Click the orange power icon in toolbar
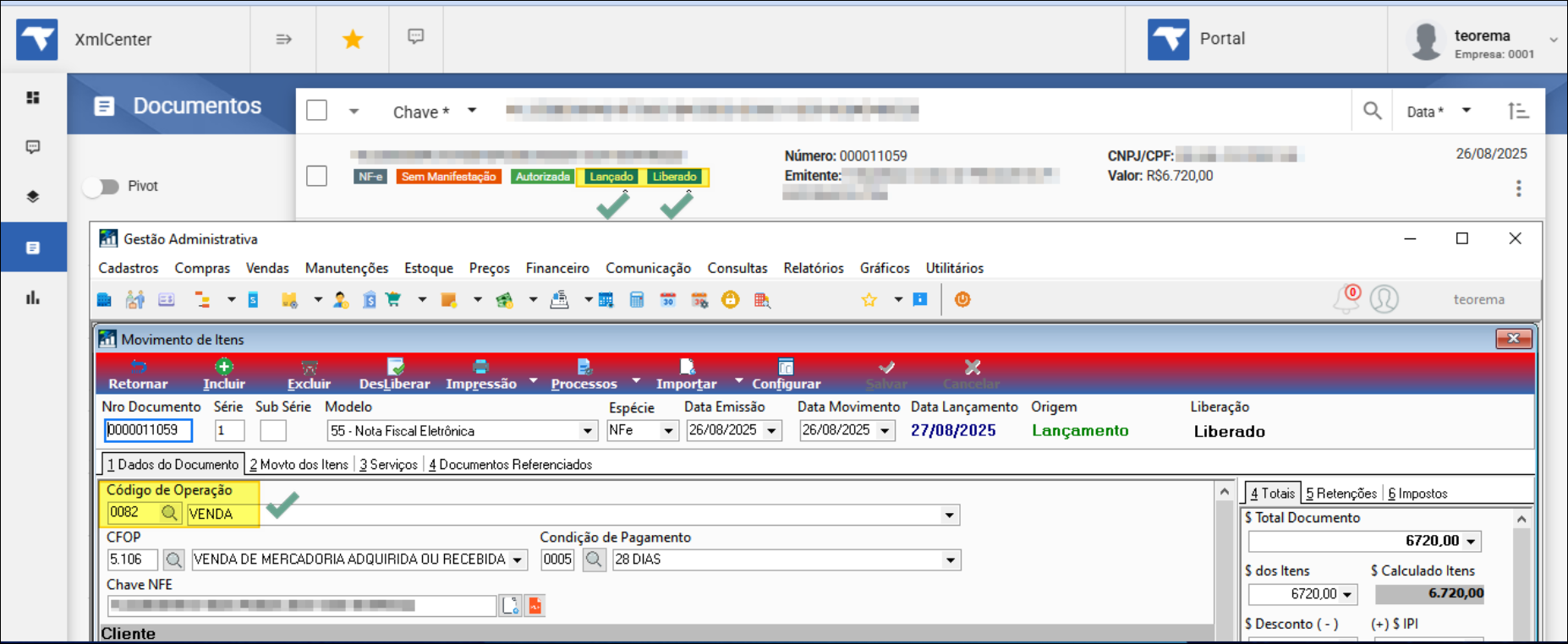The height and width of the screenshot is (644, 1568). click(x=962, y=300)
